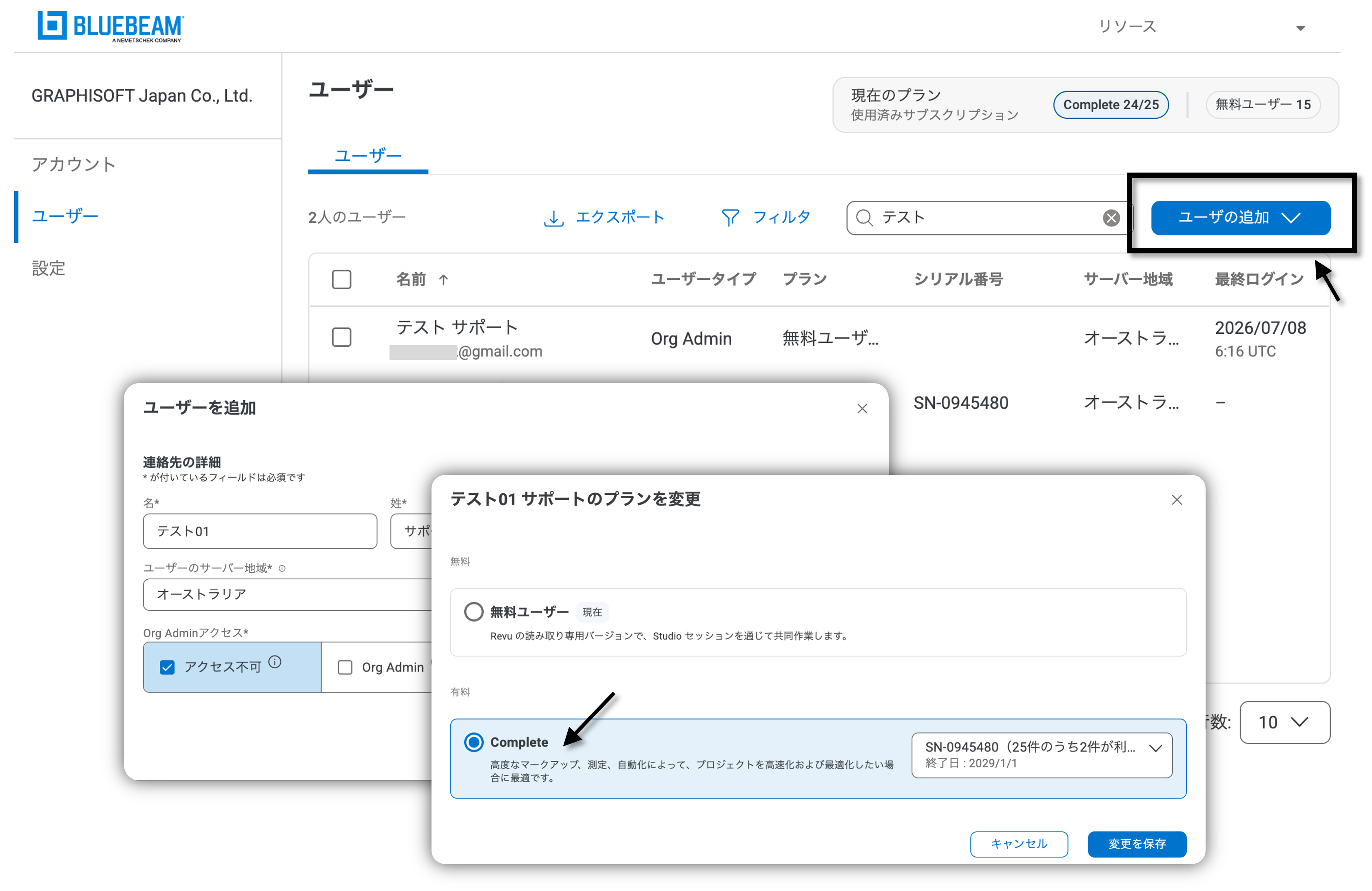Select the 無料ユーザー radio option
The width and height of the screenshot is (1372, 891).
tap(473, 612)
